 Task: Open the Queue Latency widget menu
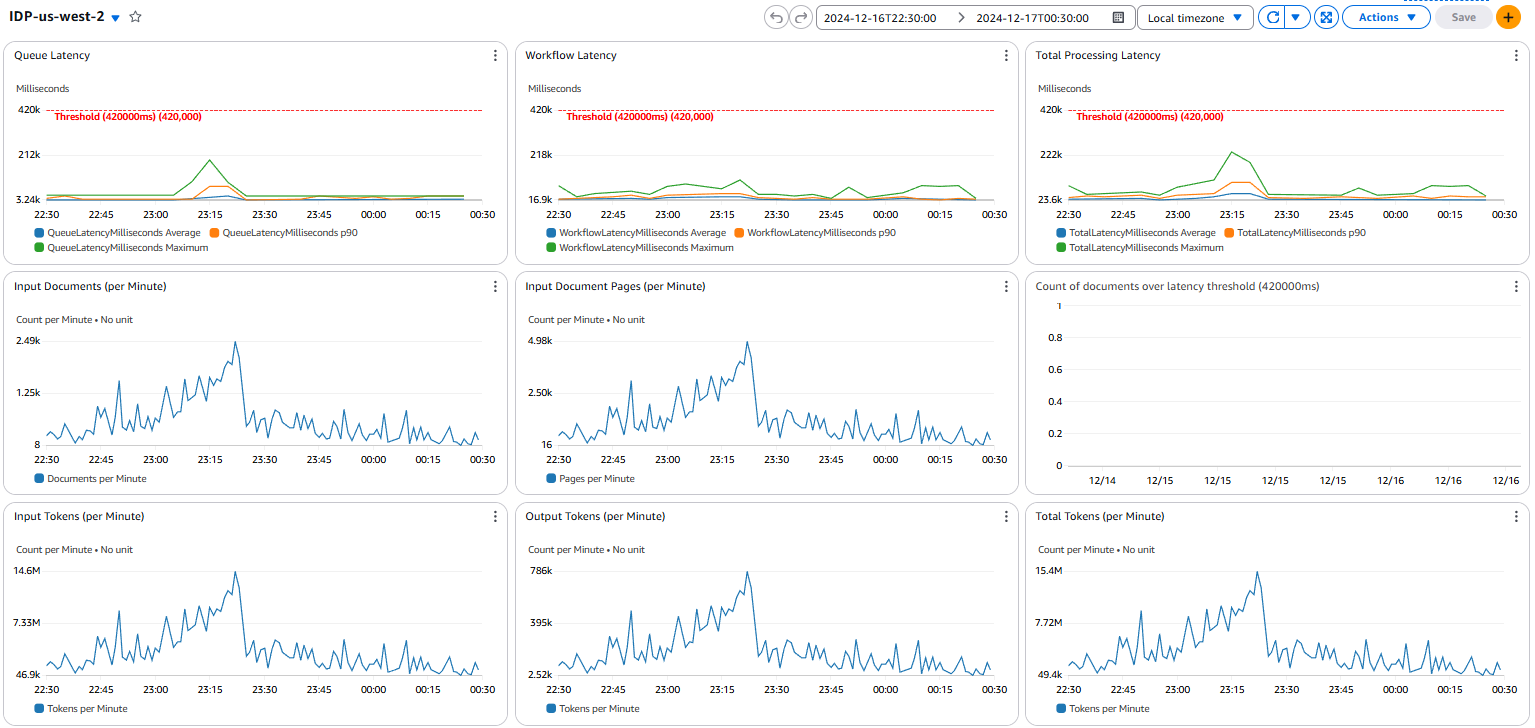click(x=495, y=55)
